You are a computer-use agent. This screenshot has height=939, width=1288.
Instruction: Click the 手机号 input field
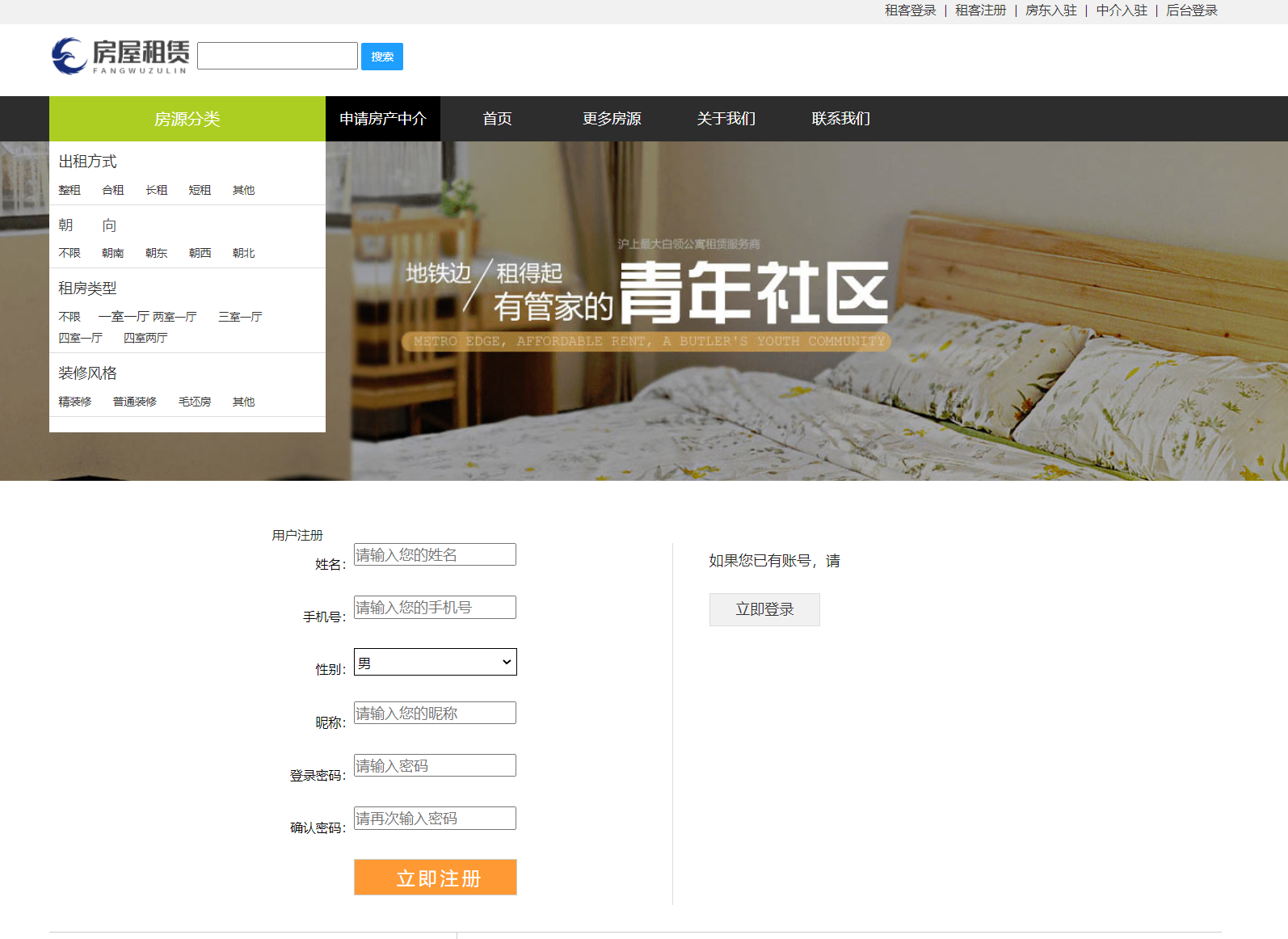(435, 607)
